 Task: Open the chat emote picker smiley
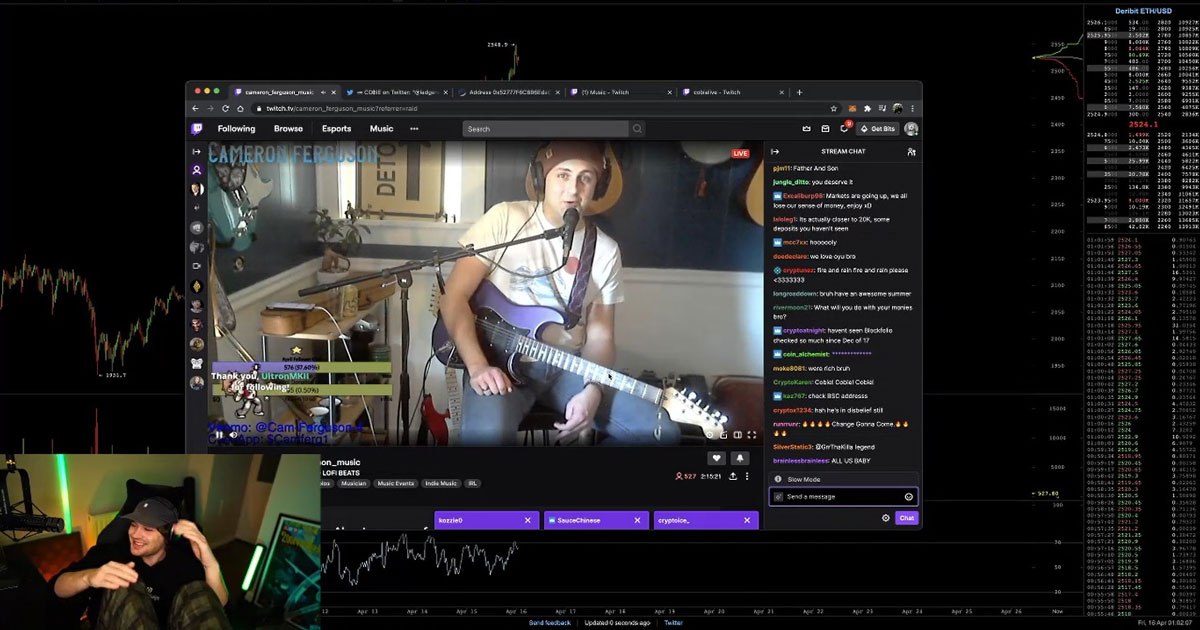tap(908, 497)
